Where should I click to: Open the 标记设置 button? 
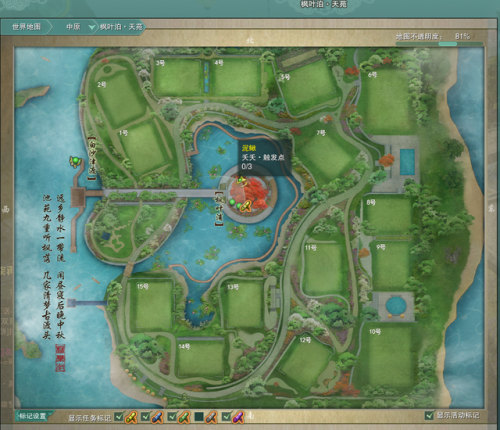pos(33,416)
